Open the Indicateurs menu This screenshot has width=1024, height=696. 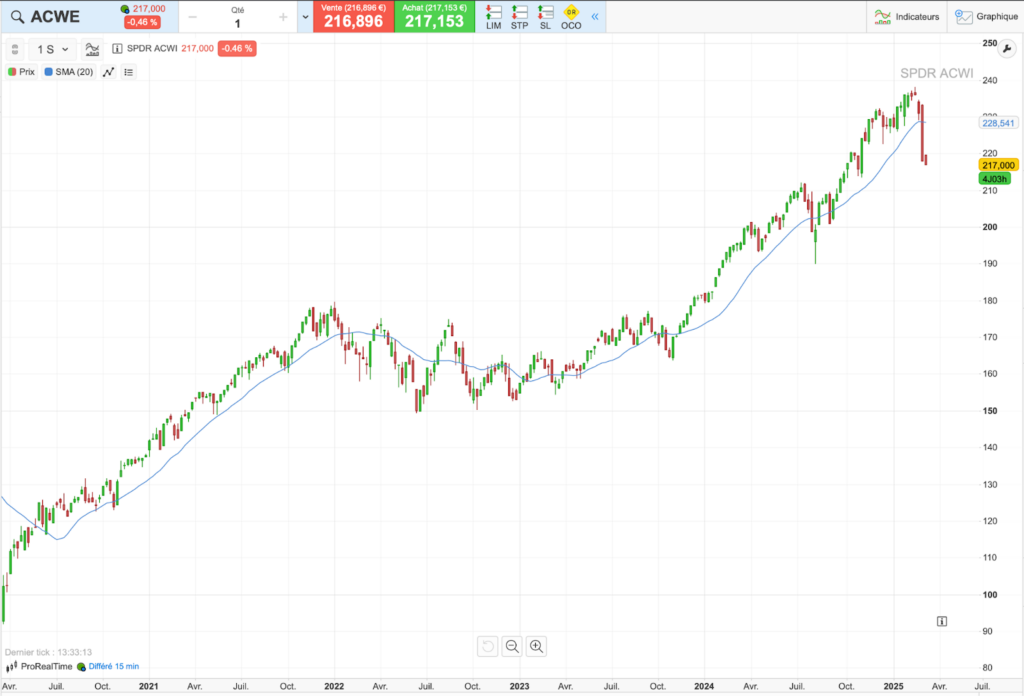(906, 16)
